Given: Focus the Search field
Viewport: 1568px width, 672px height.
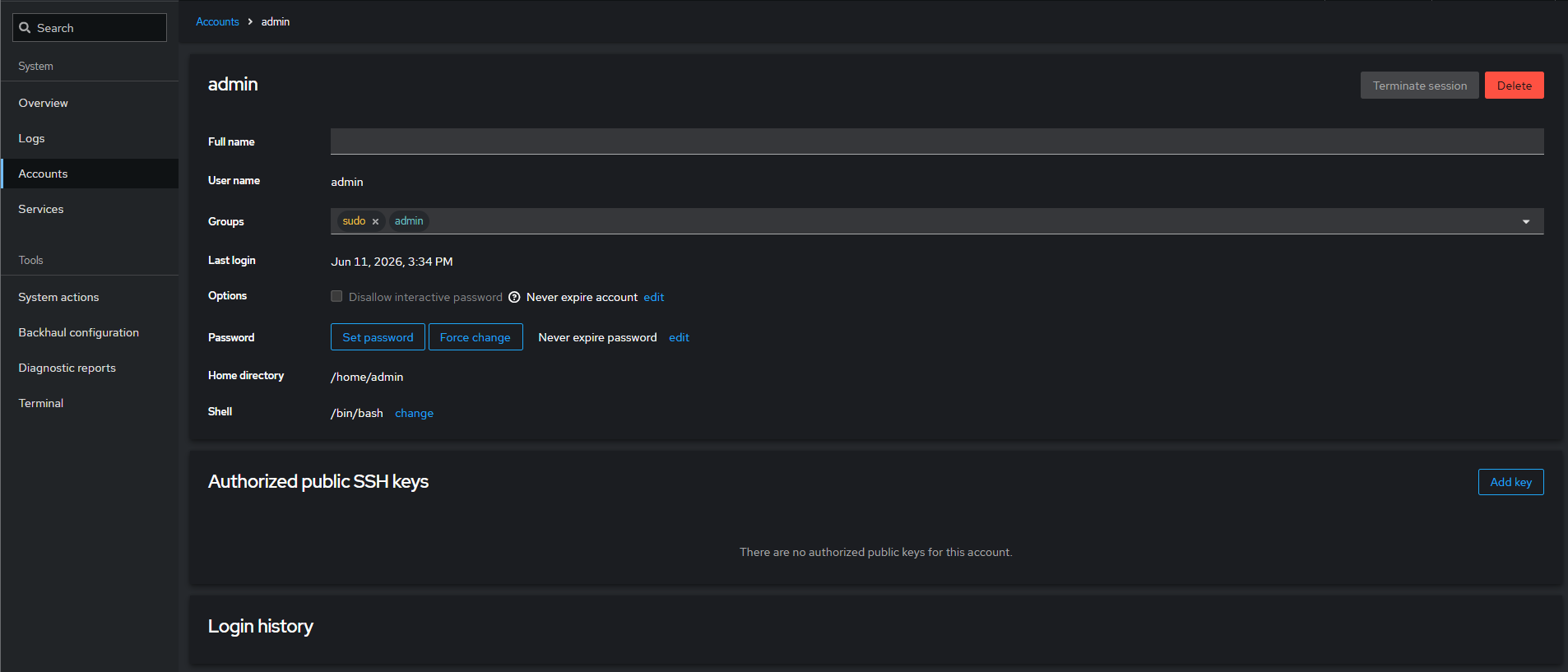Looking at the screenshot, I should coord(90,28).
